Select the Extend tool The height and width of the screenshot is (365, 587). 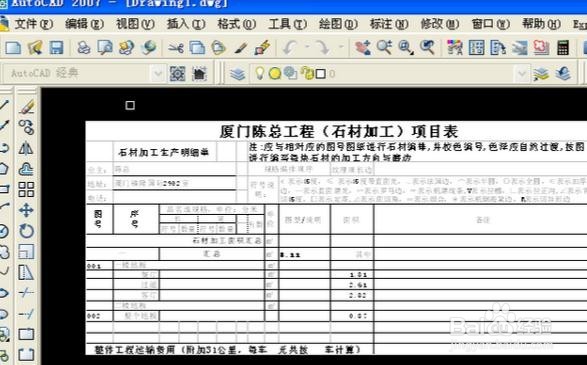[26, 313]
